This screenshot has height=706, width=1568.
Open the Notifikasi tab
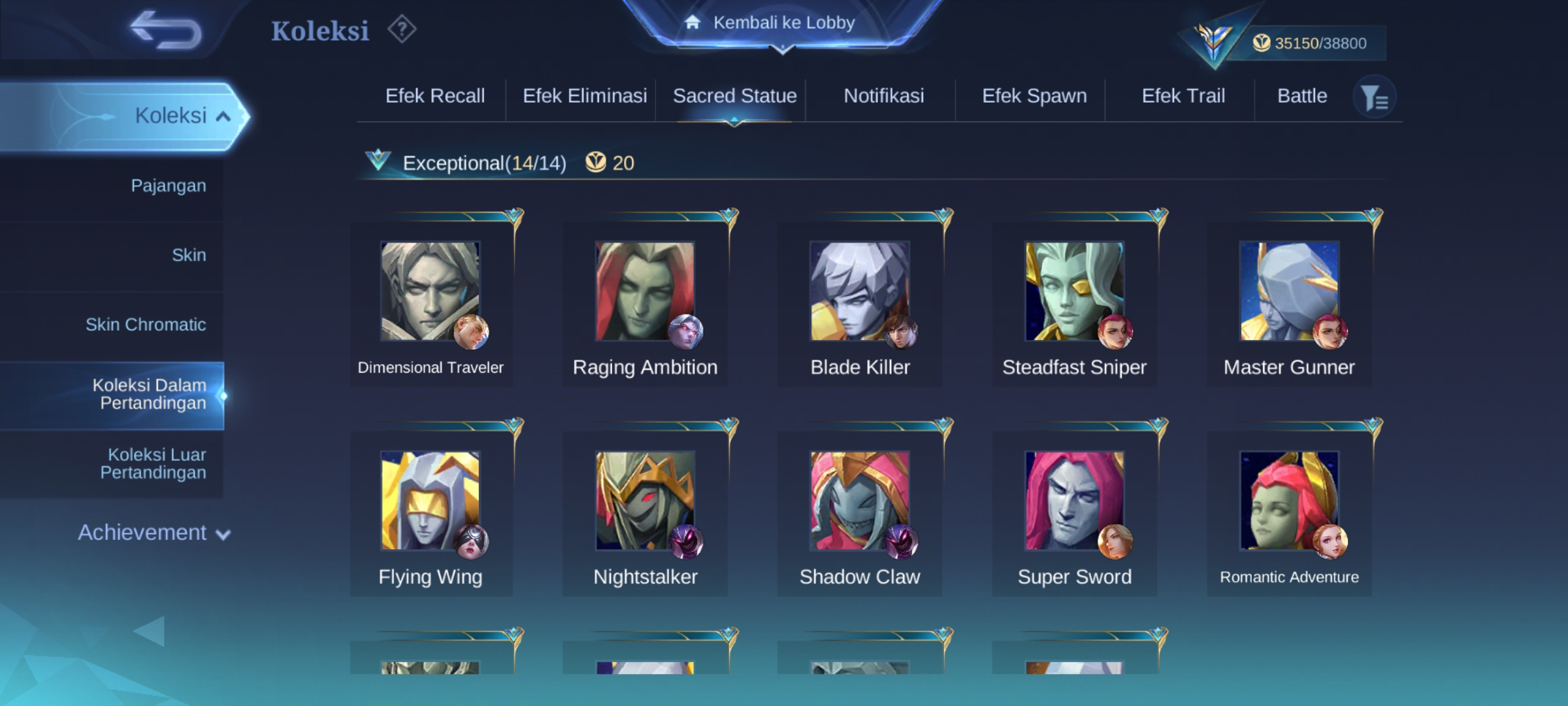click(884, 96)
